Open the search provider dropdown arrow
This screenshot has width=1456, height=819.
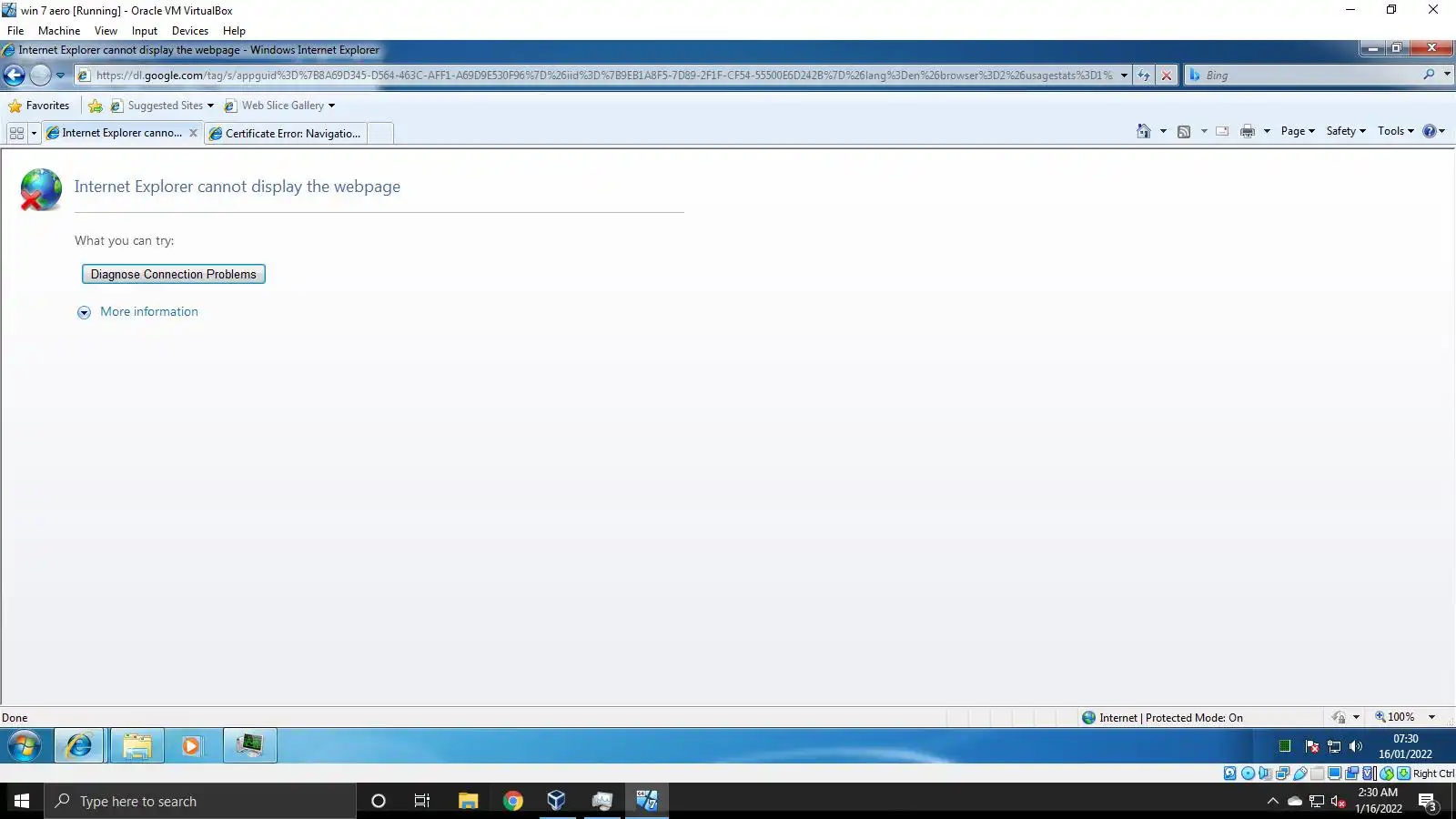[1447, 75]
